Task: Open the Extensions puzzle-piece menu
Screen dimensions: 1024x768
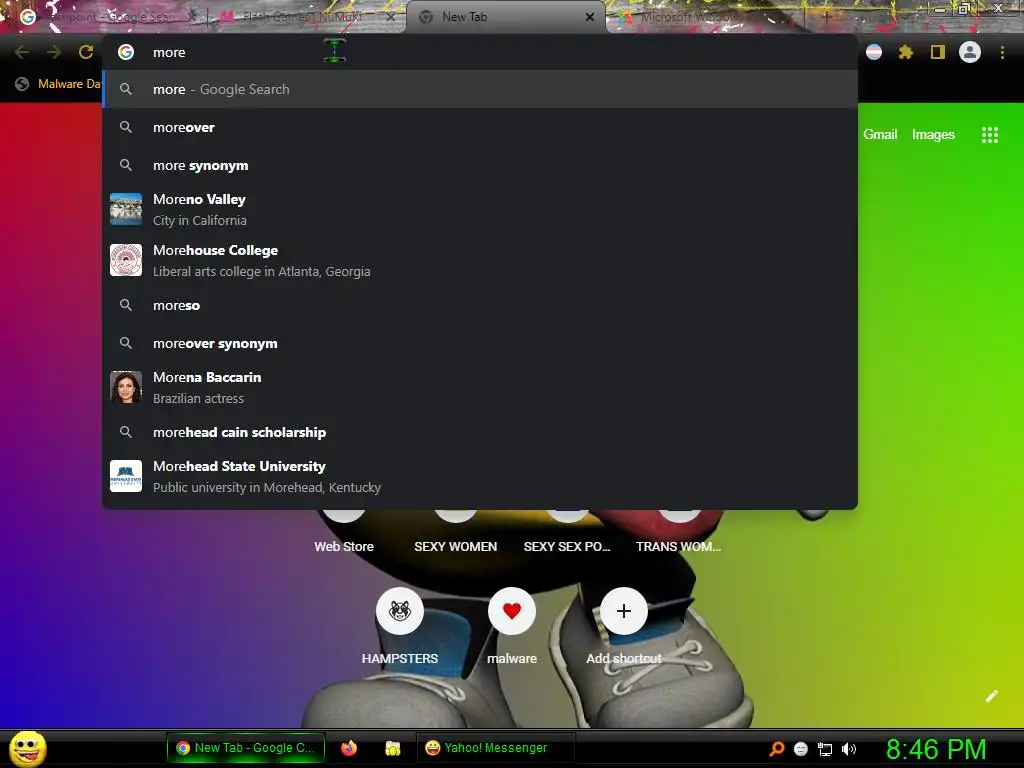Action: [x=905, y=52]
